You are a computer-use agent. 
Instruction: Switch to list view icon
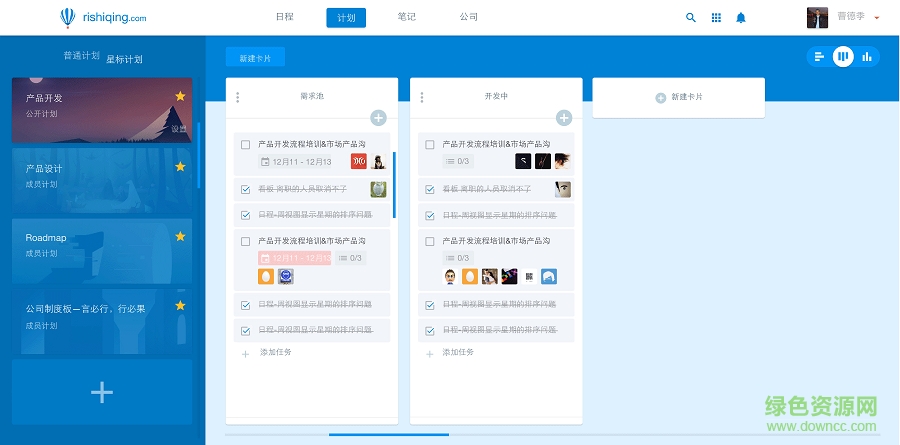coord(819,57)
